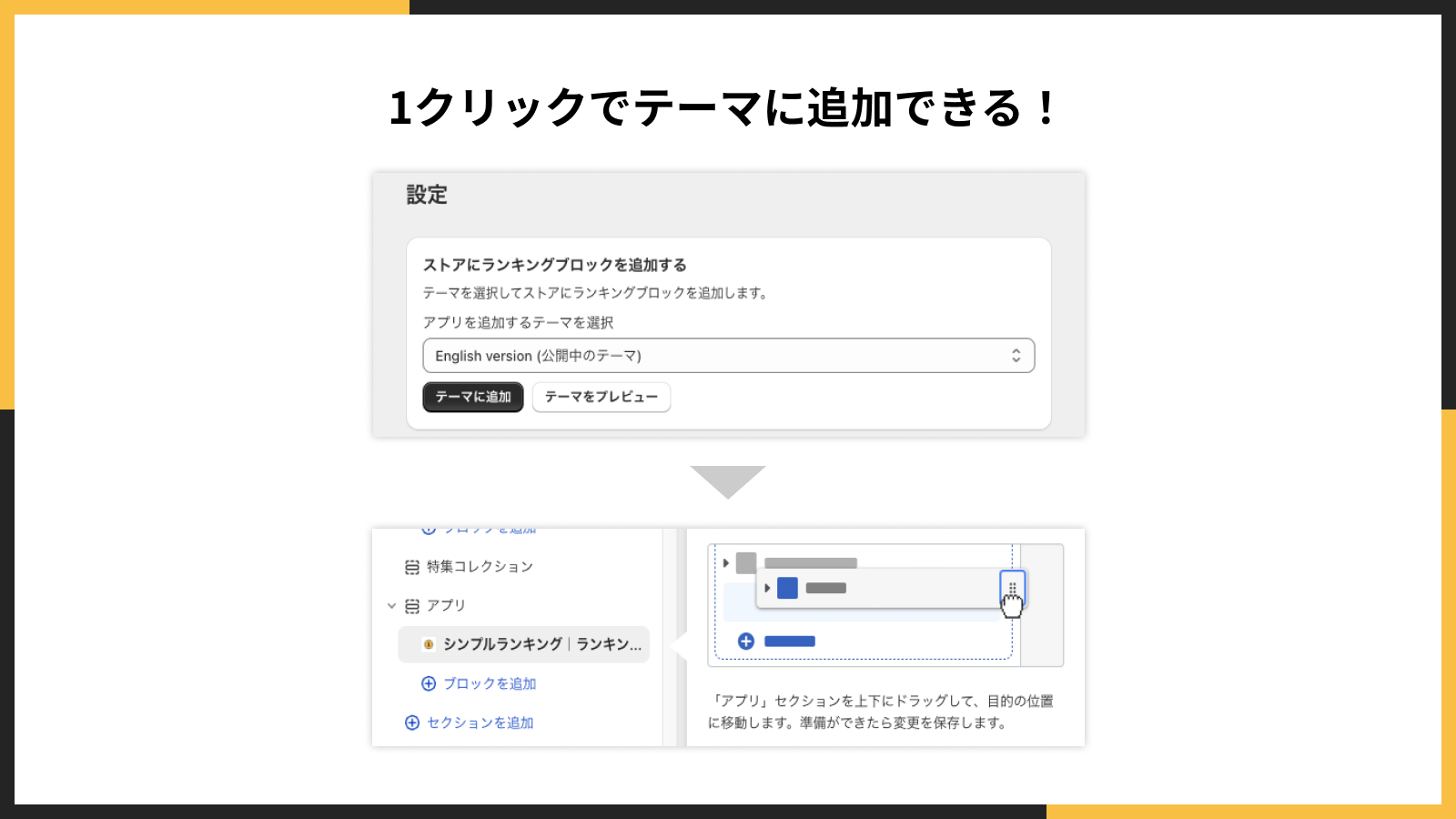Screen dimensions: 1456x819
Task: Click the テーマに追加 button
Action: (473, 397)
